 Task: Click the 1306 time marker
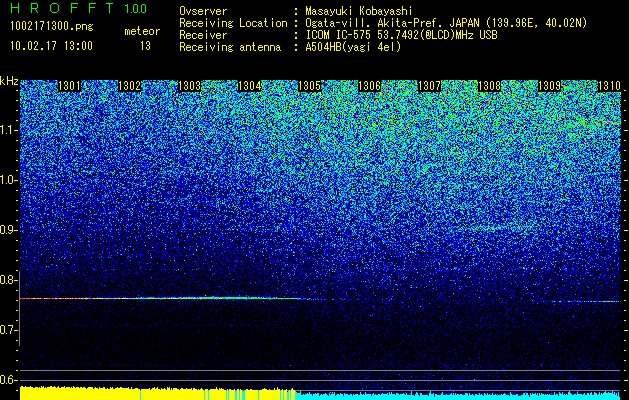click(x=369, y=86)
